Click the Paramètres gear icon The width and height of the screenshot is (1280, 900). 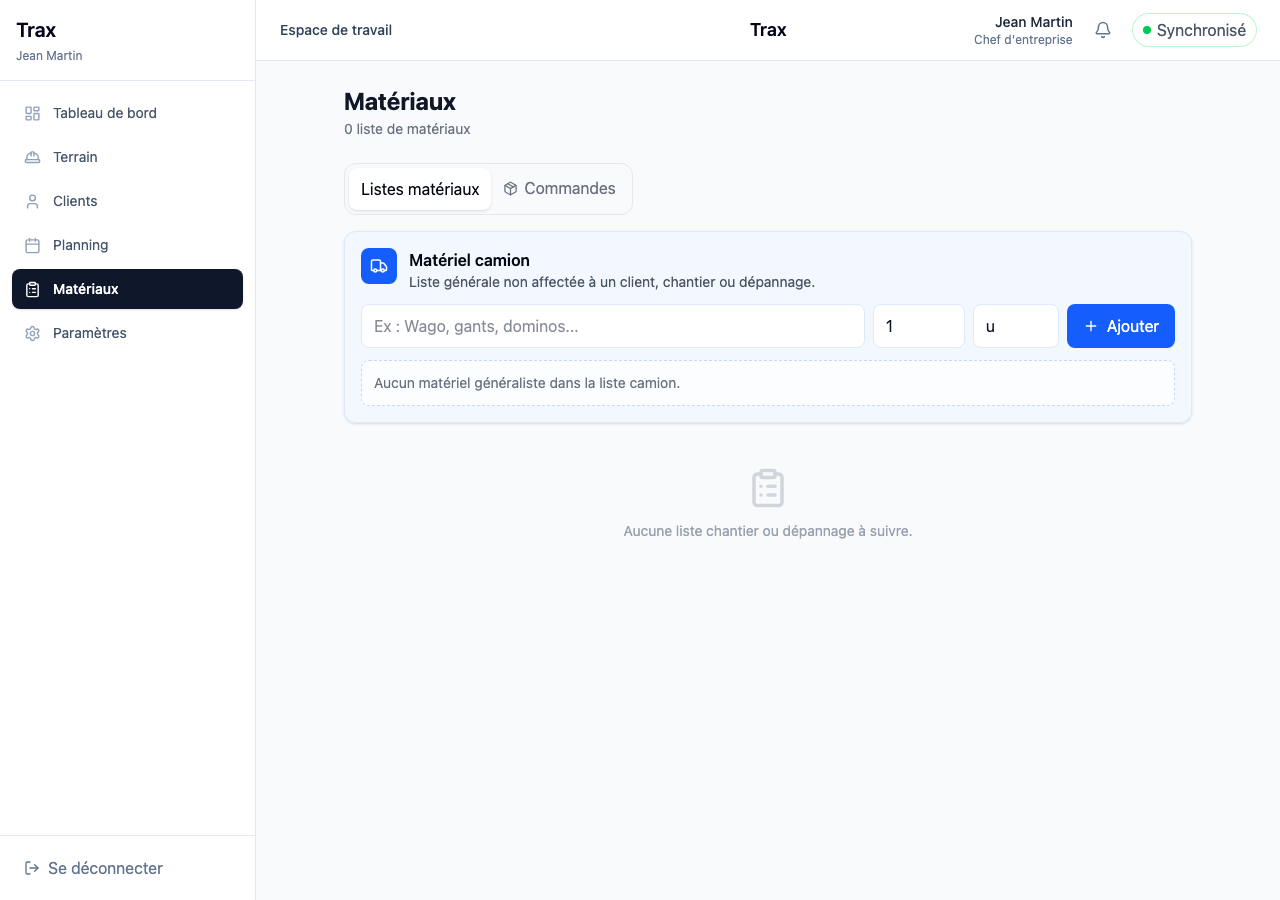tap(33, 333)
